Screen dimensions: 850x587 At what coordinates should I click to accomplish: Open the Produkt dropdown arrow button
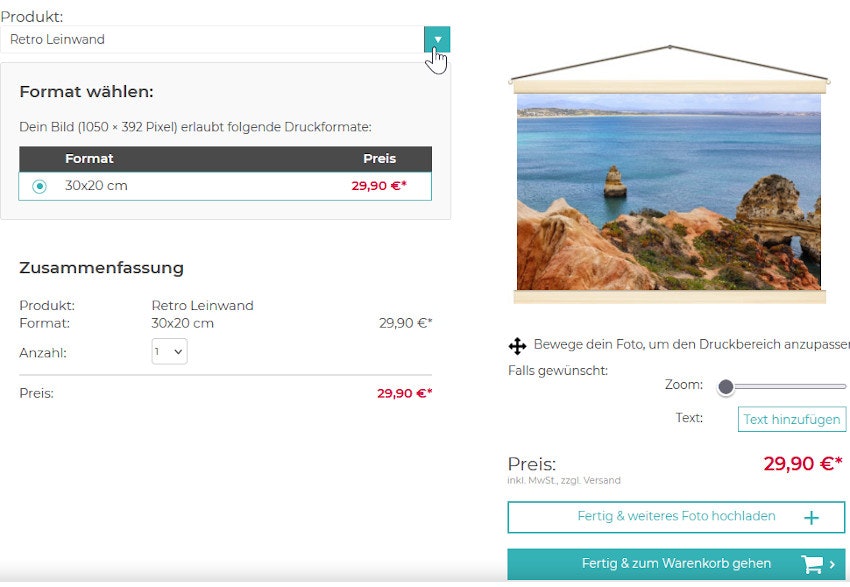click(x=437, y=39)
